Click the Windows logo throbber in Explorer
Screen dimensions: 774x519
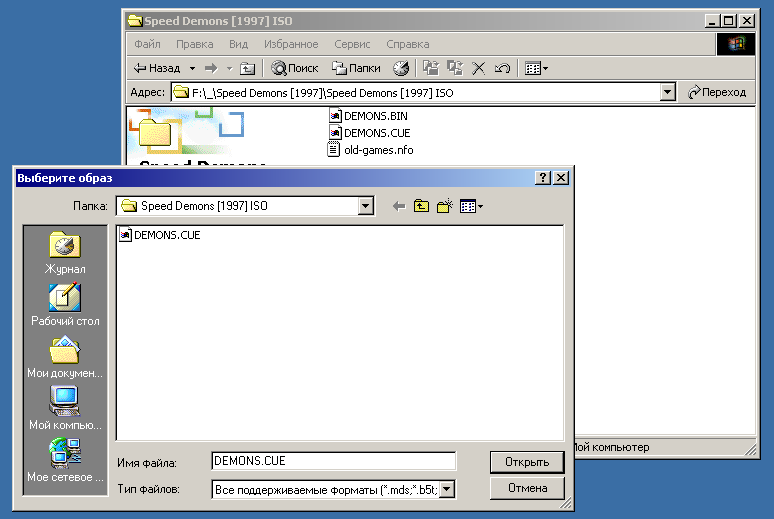click(735, 44)
